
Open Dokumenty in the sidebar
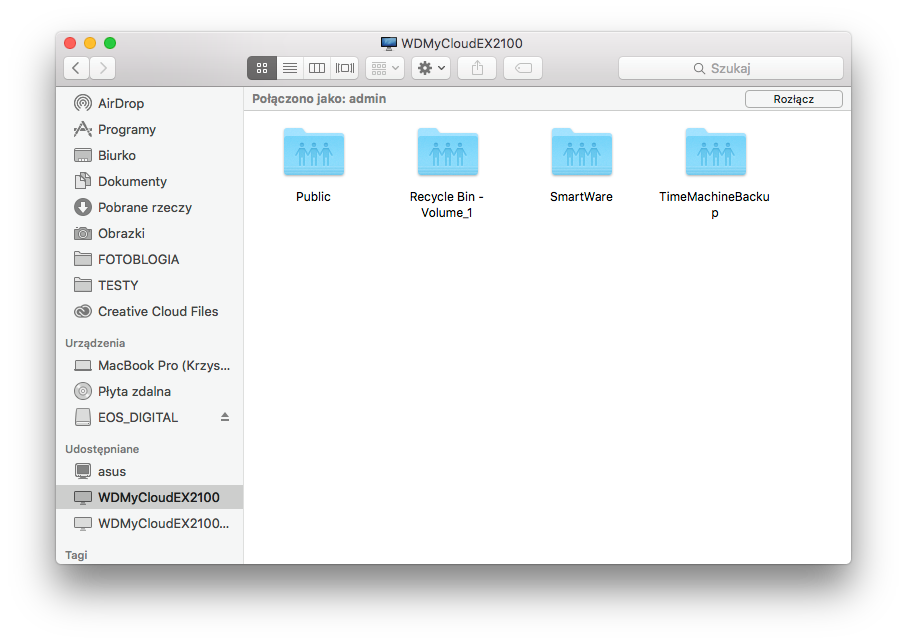149,182
